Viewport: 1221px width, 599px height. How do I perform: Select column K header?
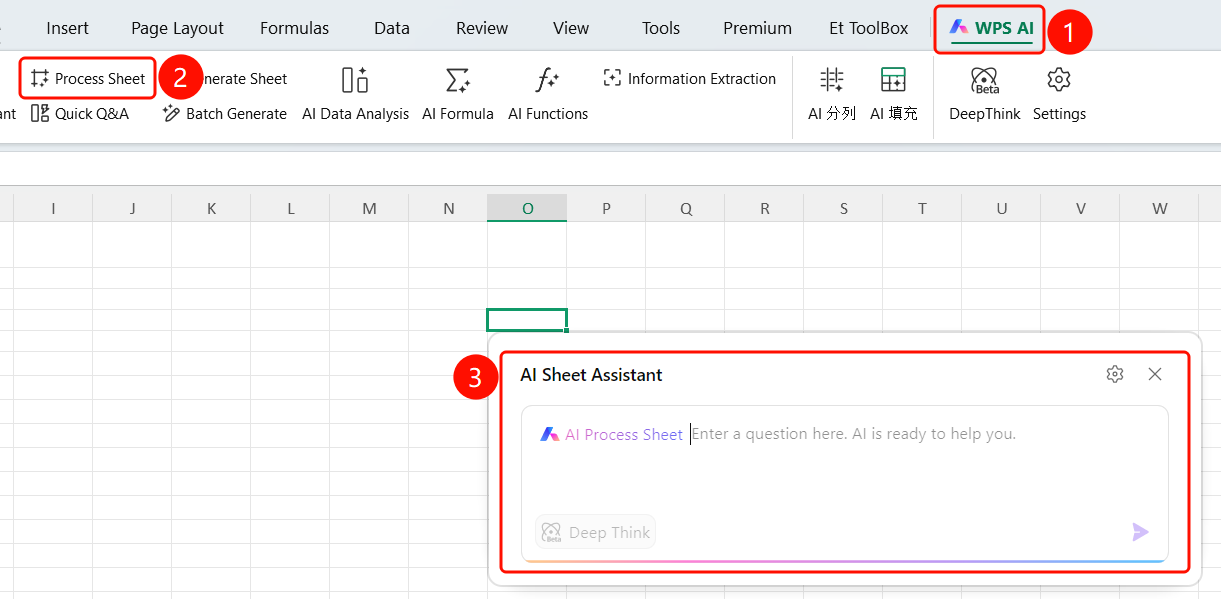(211, 208)
